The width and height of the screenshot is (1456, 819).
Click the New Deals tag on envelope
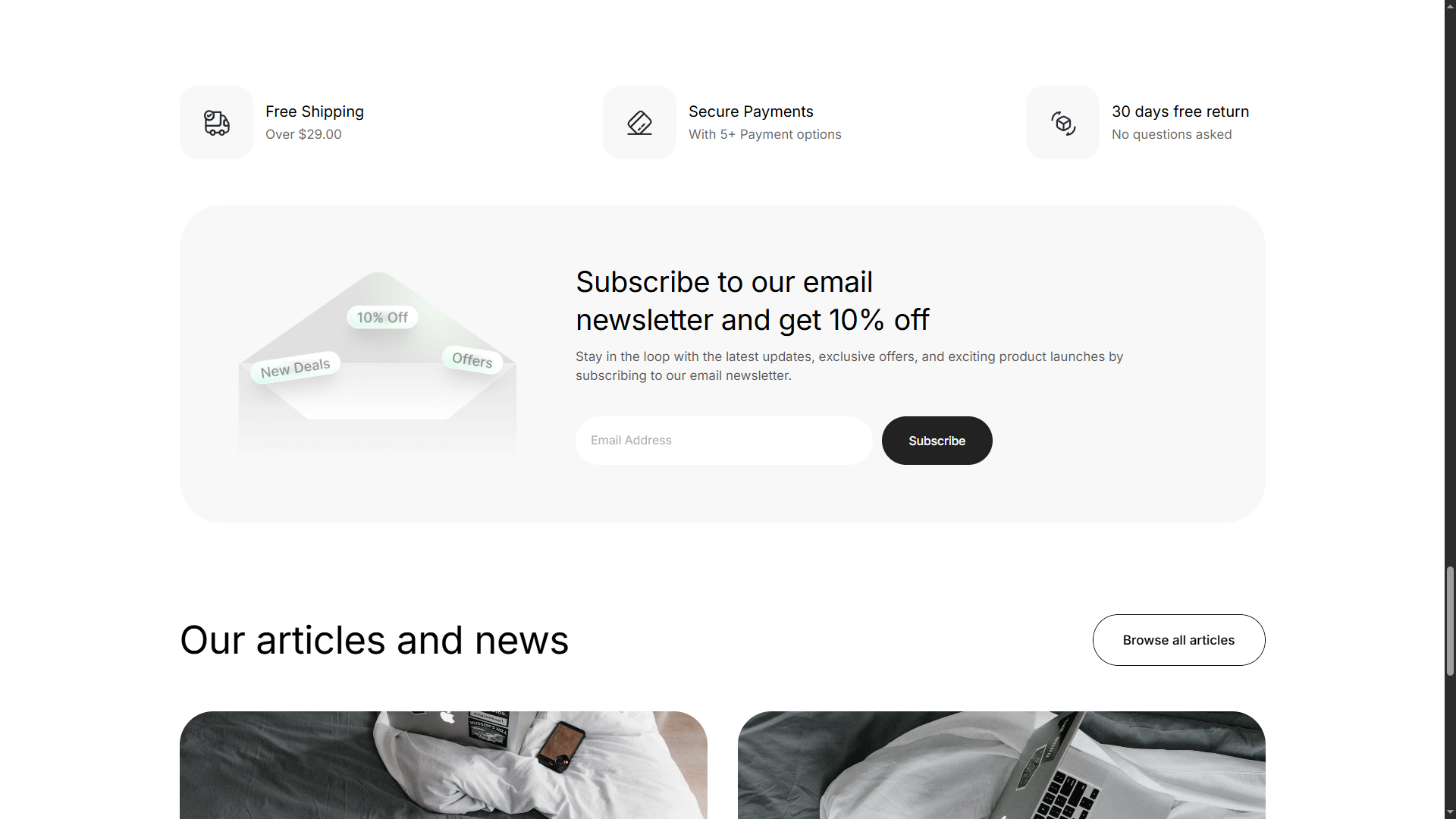coord(295,368)
